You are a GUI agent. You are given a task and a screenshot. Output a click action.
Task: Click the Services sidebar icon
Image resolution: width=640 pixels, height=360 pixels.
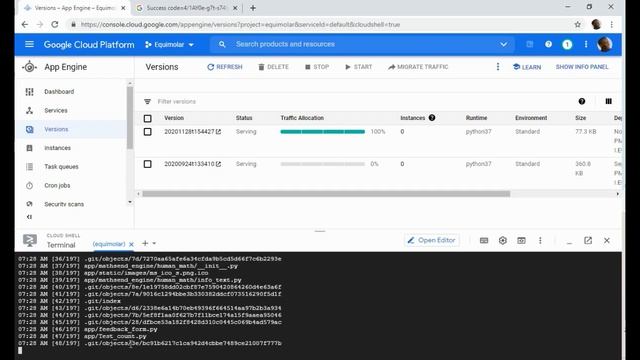tap(29, 111)
